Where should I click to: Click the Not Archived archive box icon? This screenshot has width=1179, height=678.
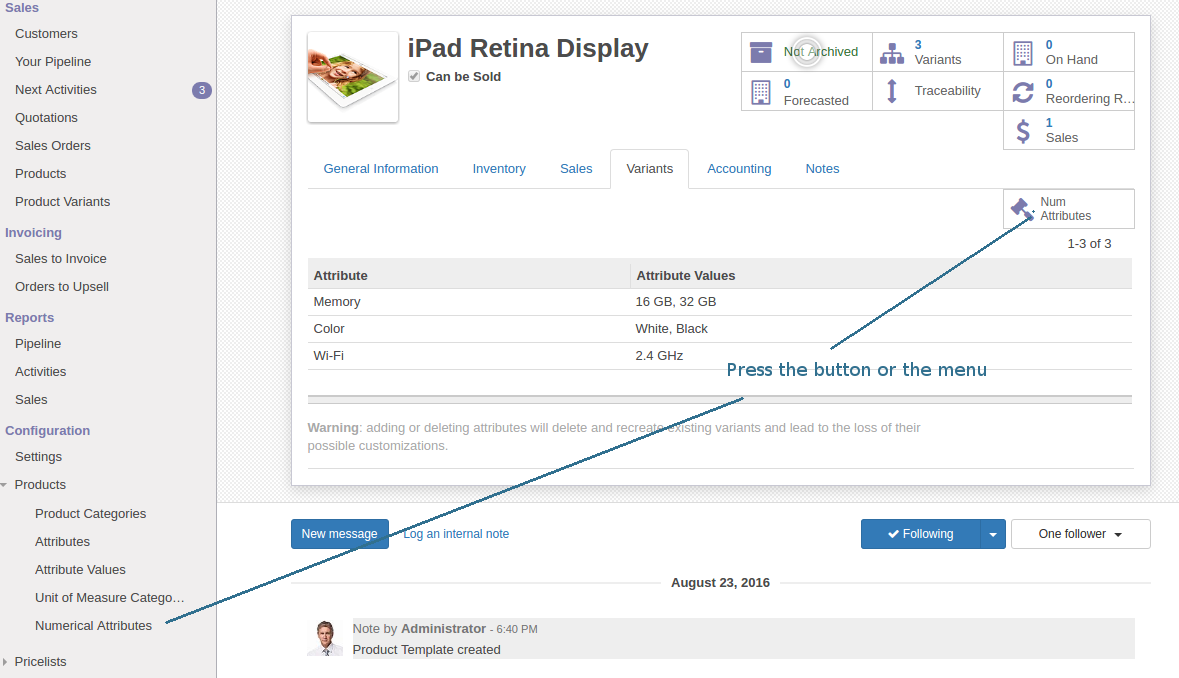click(761, 52)
